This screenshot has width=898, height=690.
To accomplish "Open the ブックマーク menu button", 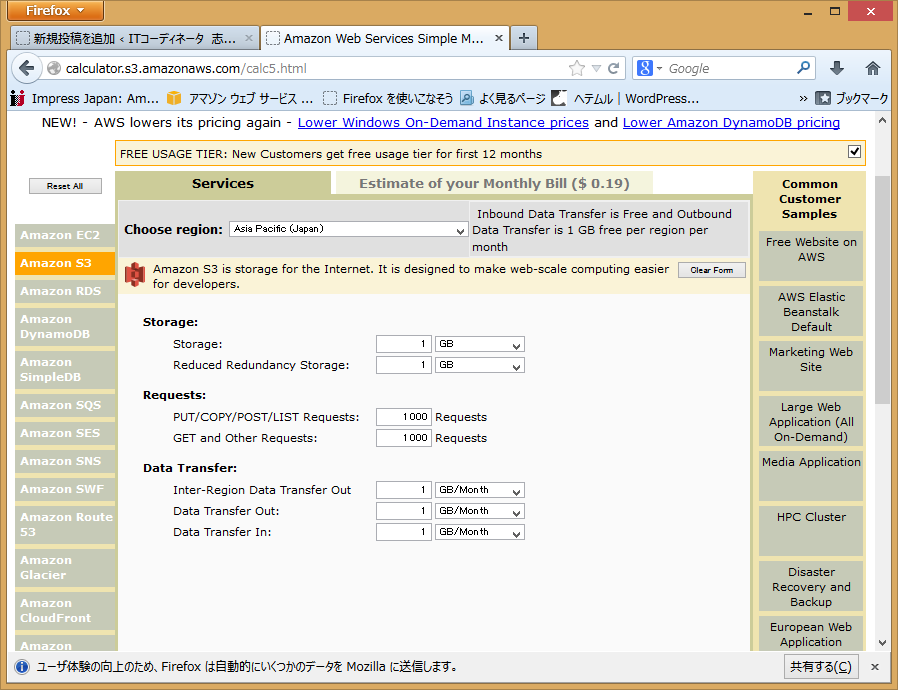I will pyautogui.click(x=852, y=98).
